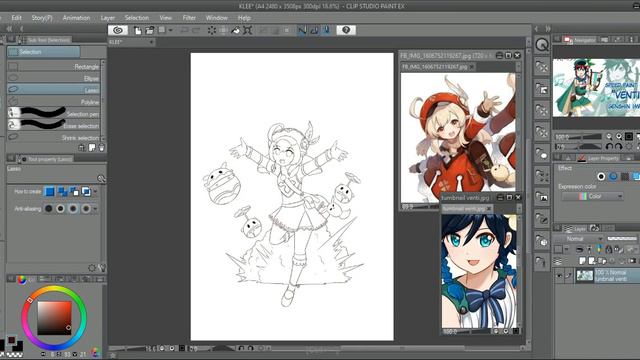Select Select from selection create mode

tap(86, 191)
